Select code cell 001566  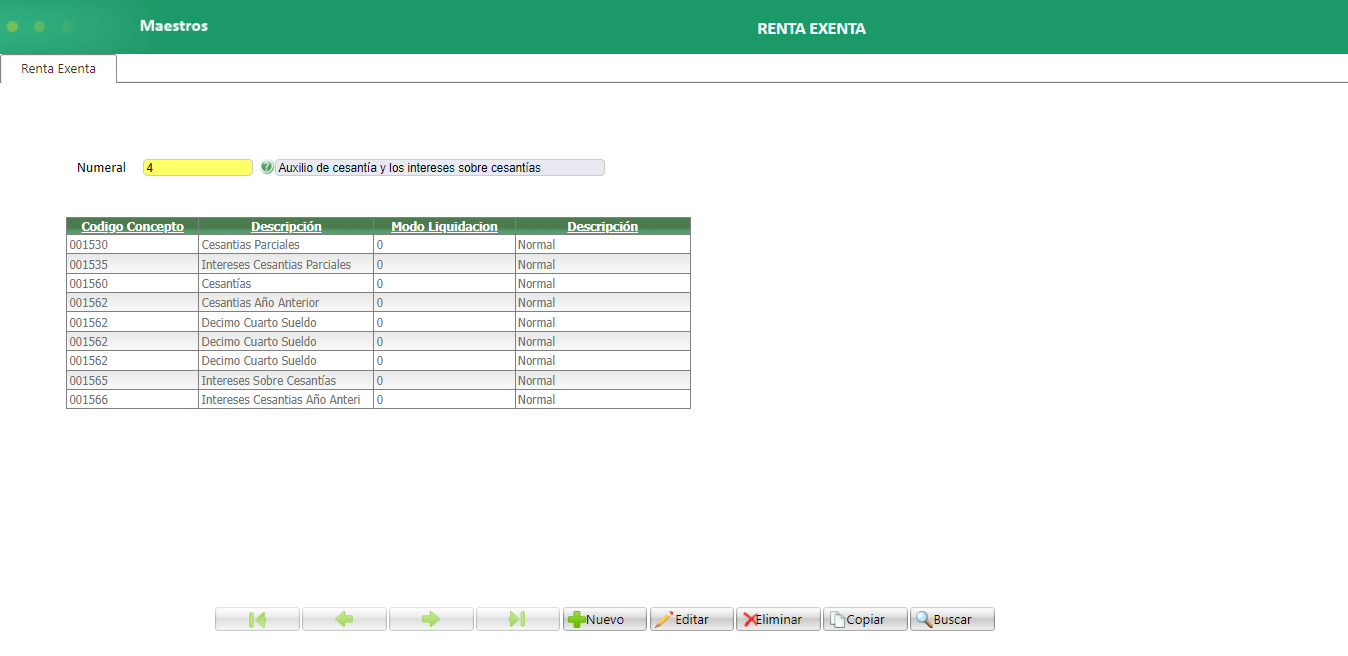pyautogui.click(x=132, y=400)
